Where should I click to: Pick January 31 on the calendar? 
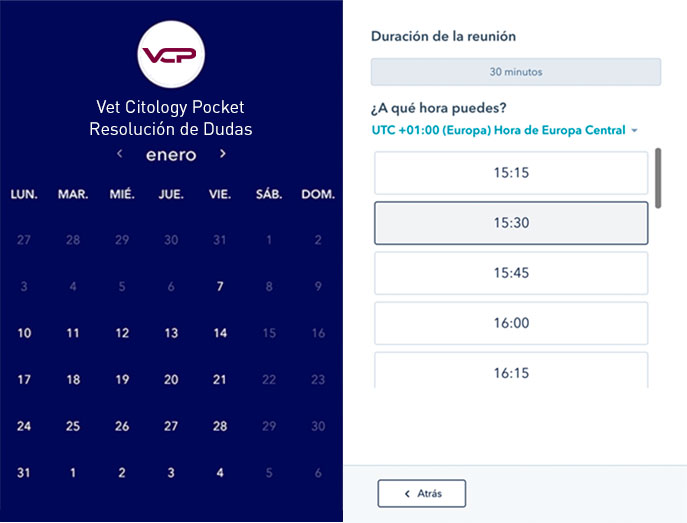click(24, 473)
